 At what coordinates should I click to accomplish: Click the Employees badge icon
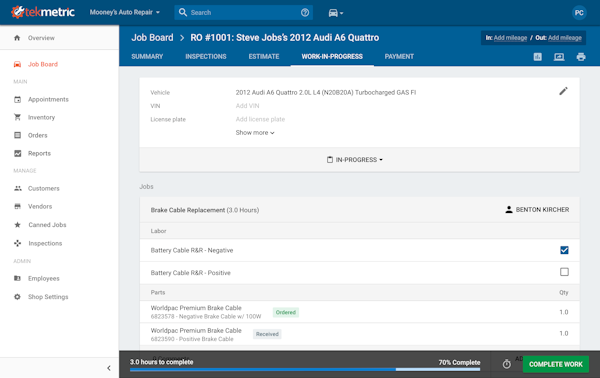[x=18, y=278]
